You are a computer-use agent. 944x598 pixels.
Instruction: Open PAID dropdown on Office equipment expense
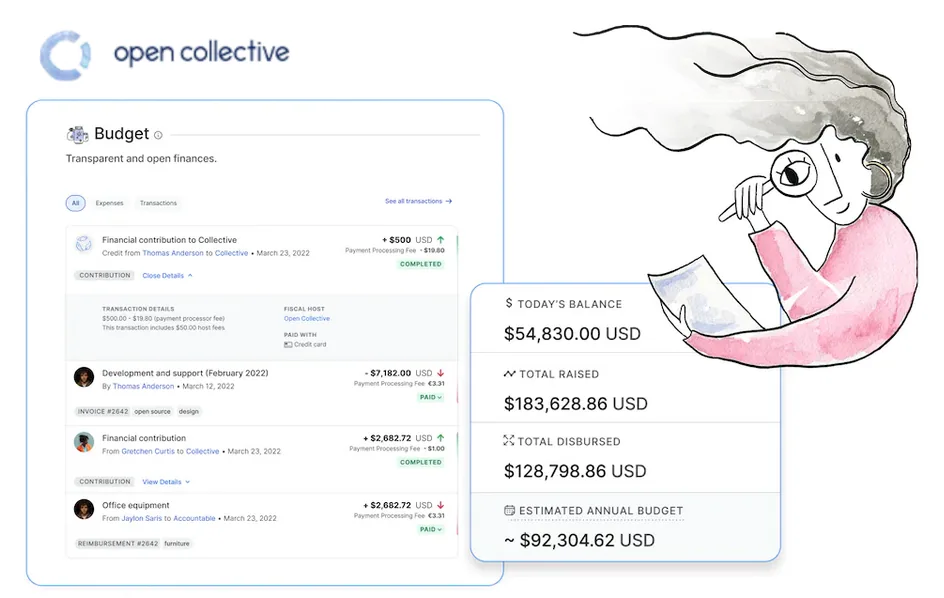tap(430, 529)
